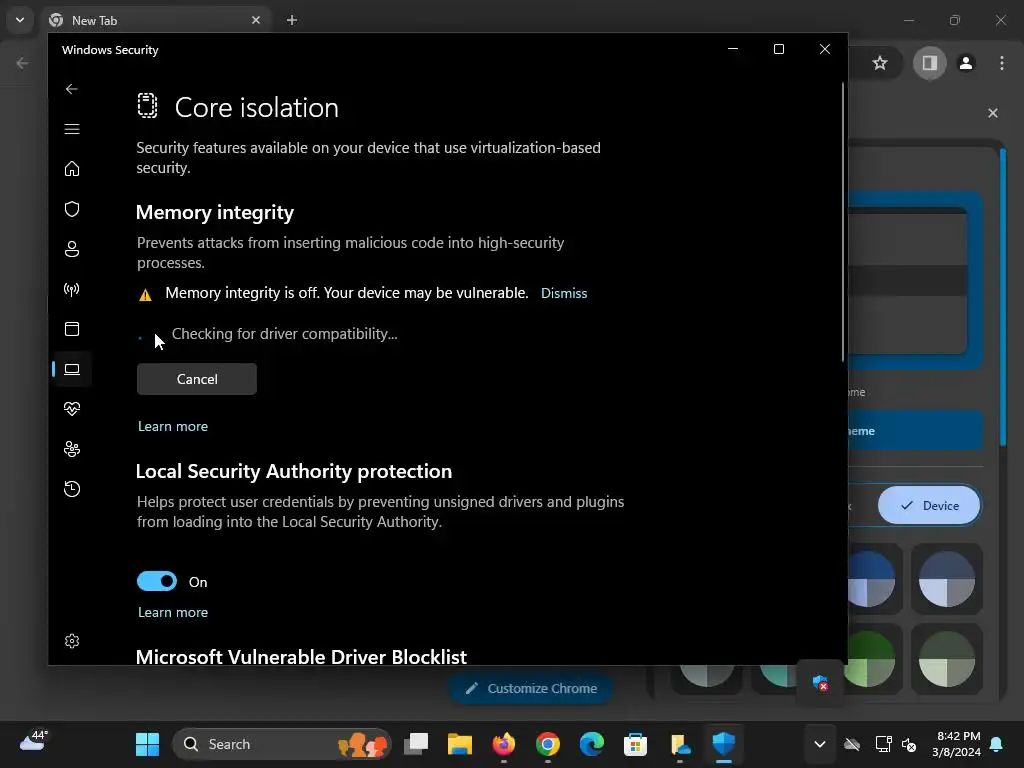Click the taskbar Search box
The width and height of the screenshot is (1024, 768).
pyautogui.click(x=281, y=744)
